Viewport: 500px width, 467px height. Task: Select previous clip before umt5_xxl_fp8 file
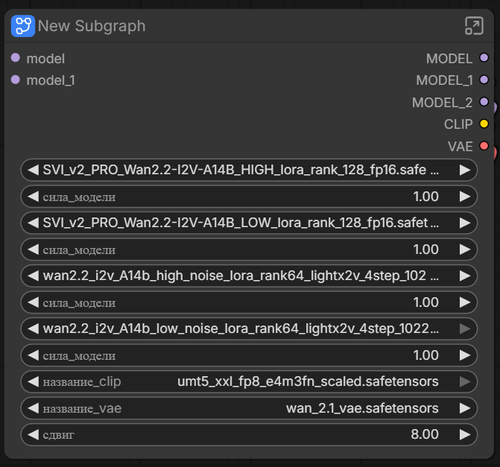33,382
